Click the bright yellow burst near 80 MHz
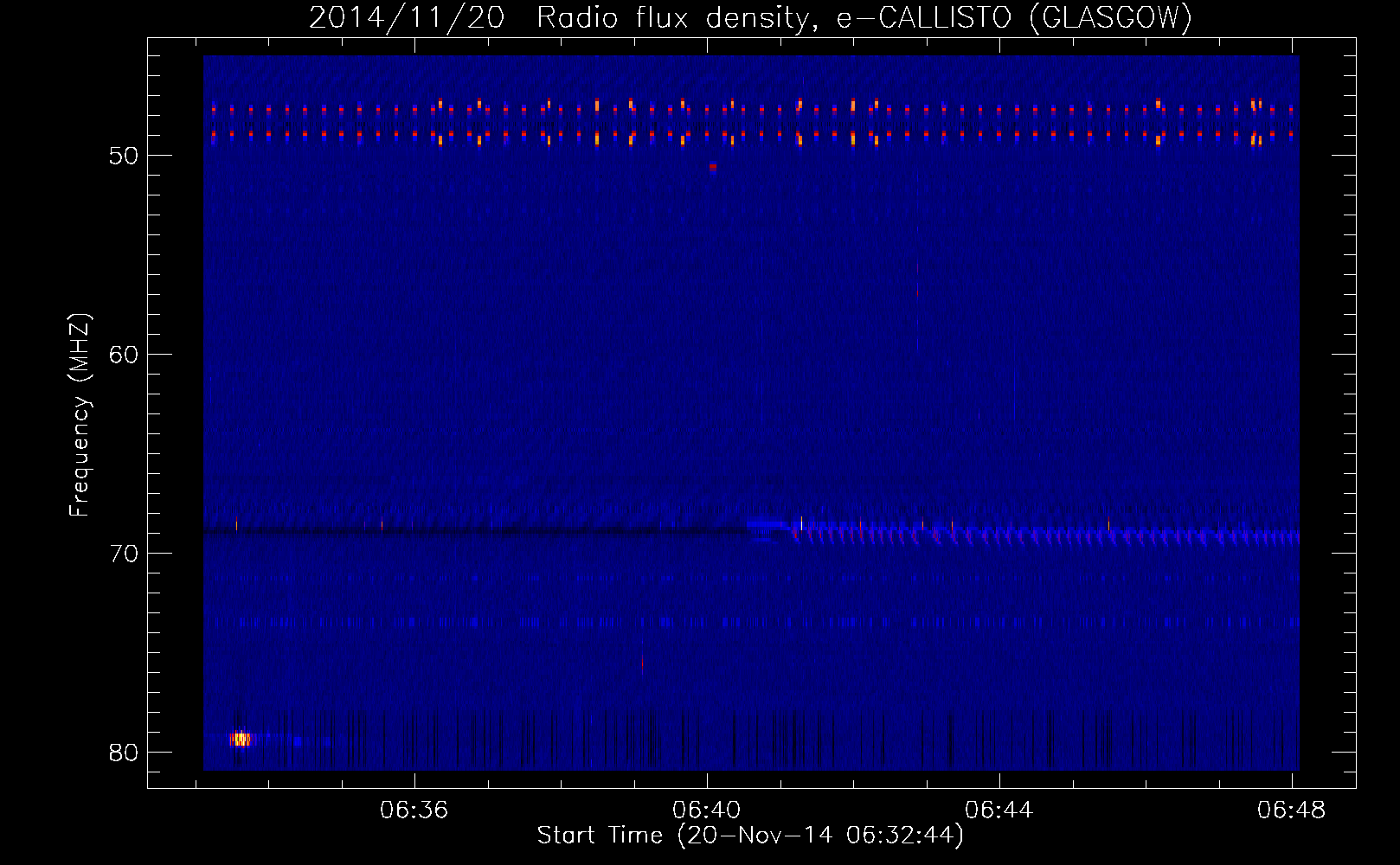This screenshot has height=865, width=1400. point(241,740)
